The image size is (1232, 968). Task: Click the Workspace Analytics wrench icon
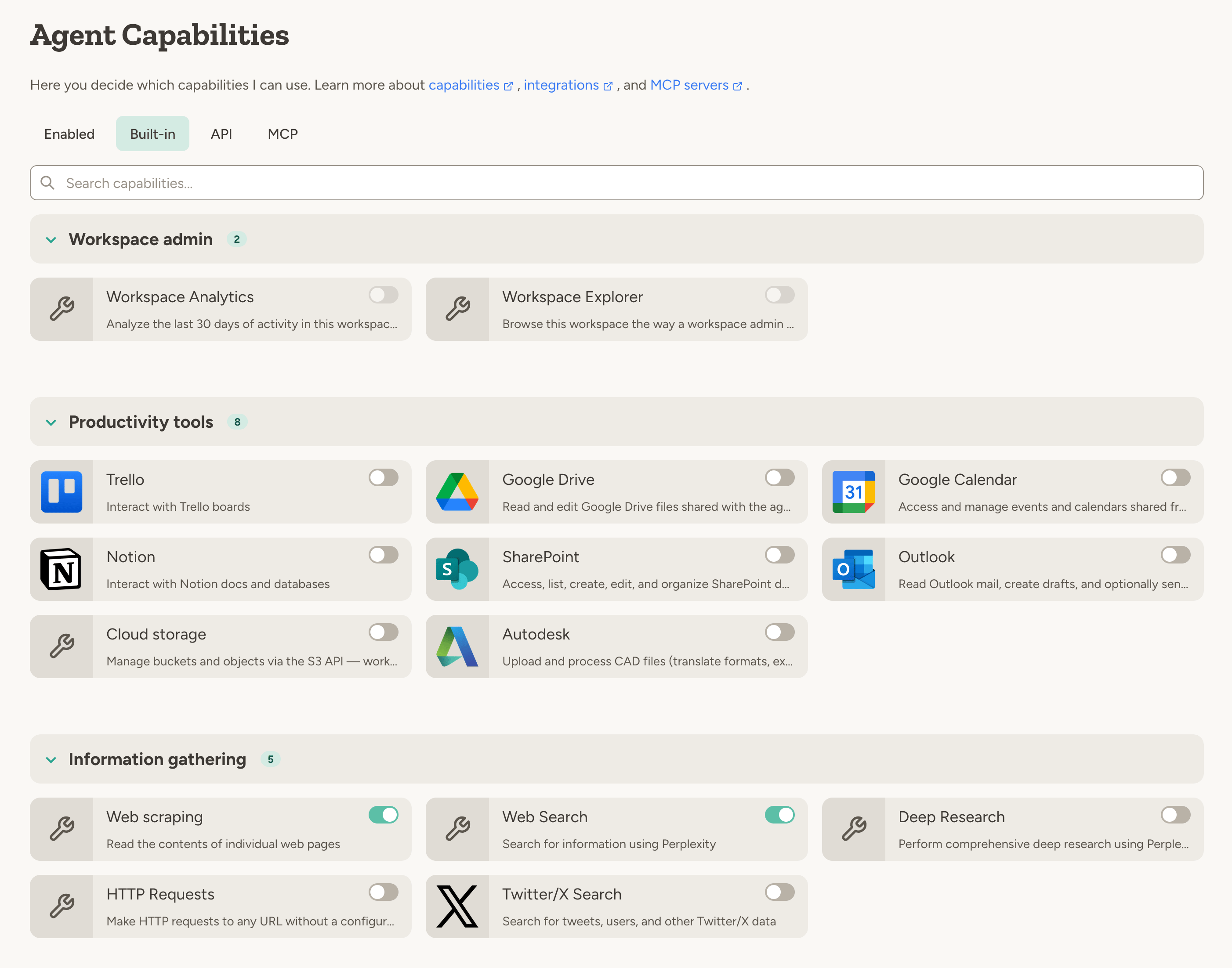tap(62, 309)
